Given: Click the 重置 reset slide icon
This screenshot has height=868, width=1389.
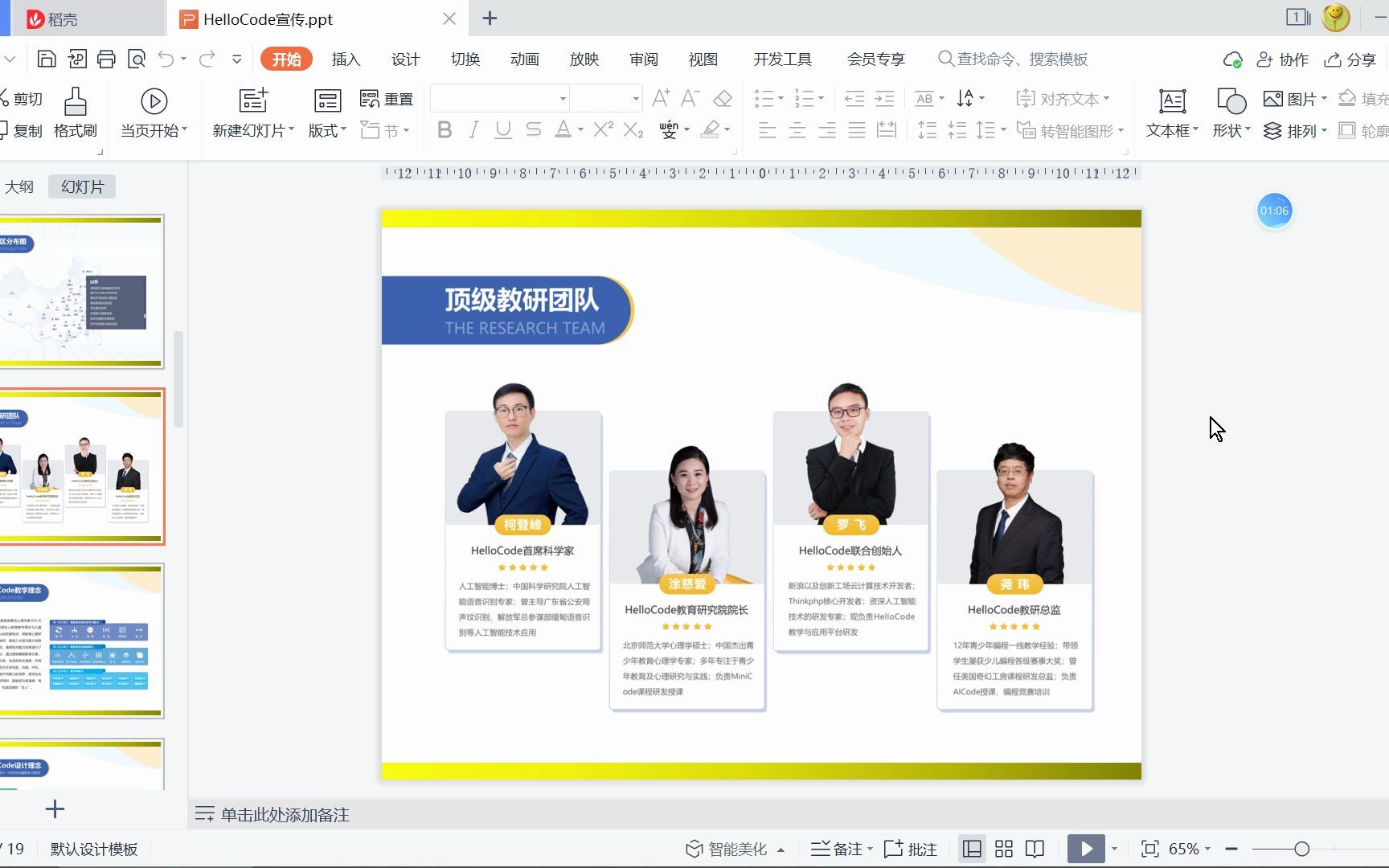Looking at the screenshot, I should pos(387,98).
